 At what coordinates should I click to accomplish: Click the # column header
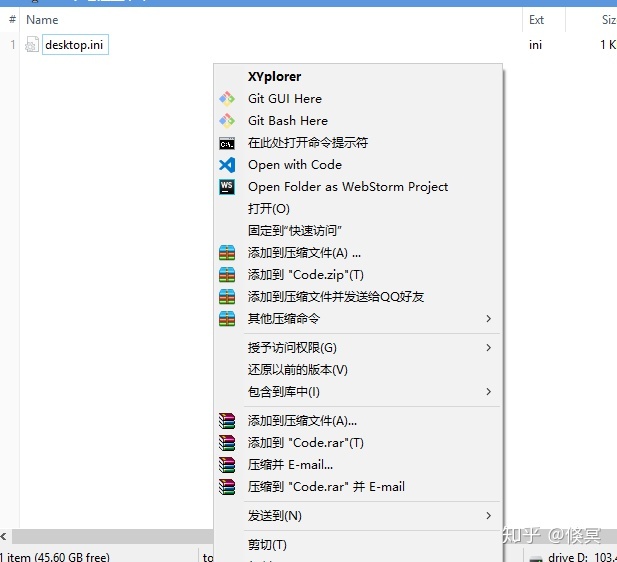tap(12, 20)
